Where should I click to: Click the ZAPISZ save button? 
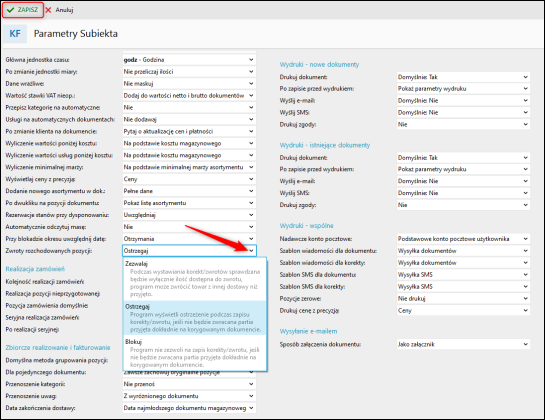(23, 10)
